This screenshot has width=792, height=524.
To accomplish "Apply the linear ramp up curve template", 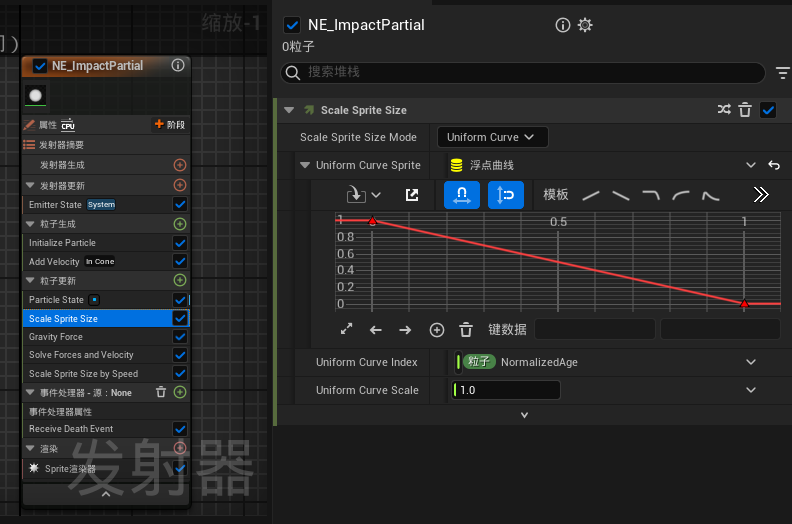I will 591,195.
